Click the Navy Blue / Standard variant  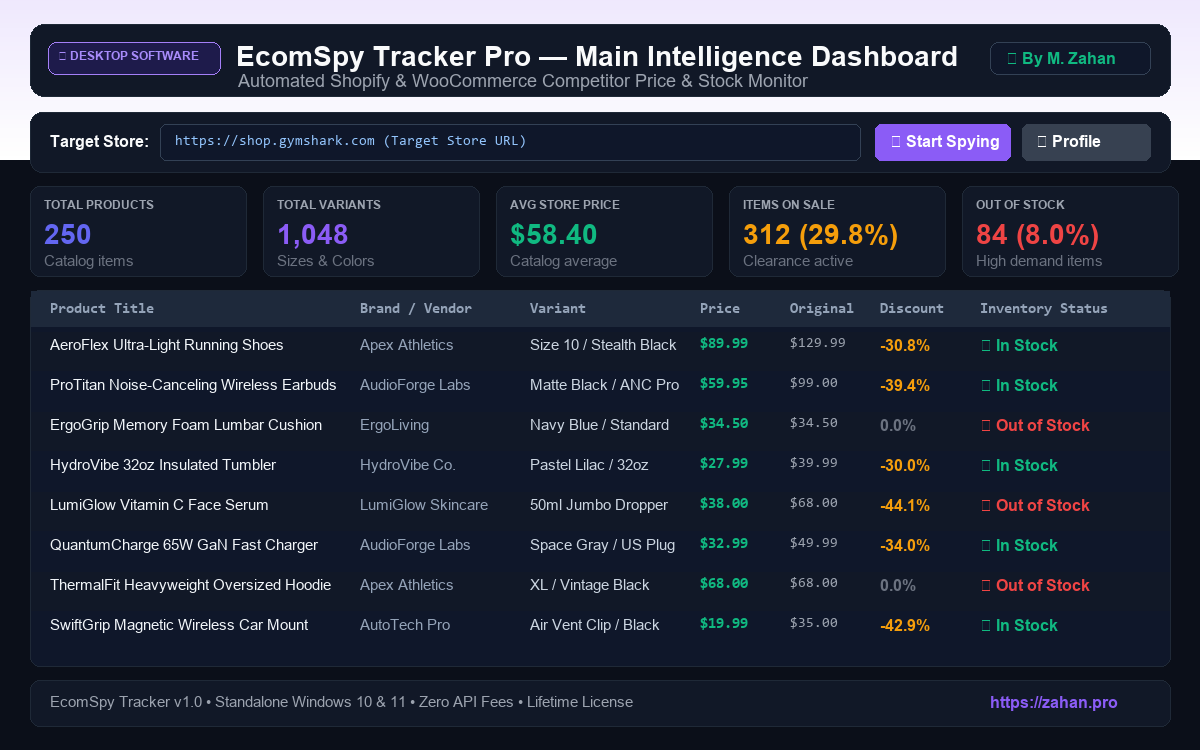(599, 425)
